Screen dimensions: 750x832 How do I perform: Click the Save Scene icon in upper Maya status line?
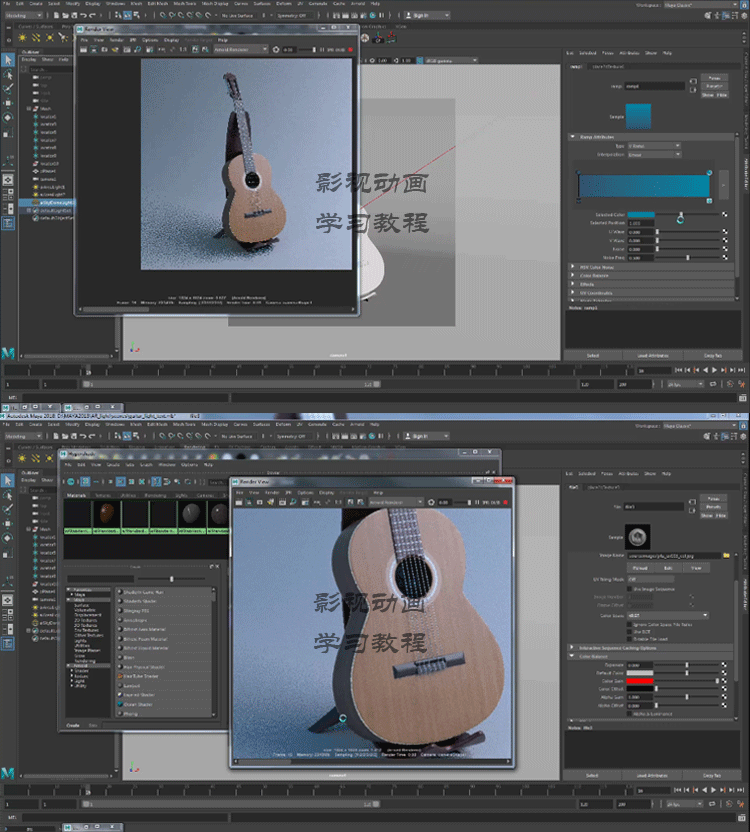[x=74, y=15]
